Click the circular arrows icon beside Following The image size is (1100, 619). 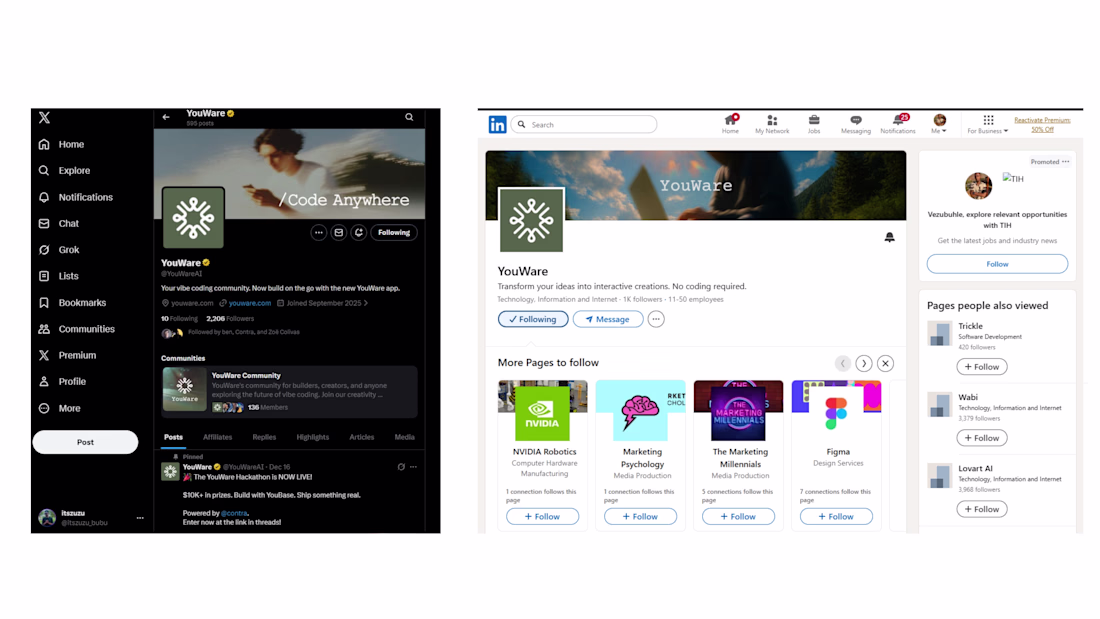pyautogui.click(x=358, y=232)
